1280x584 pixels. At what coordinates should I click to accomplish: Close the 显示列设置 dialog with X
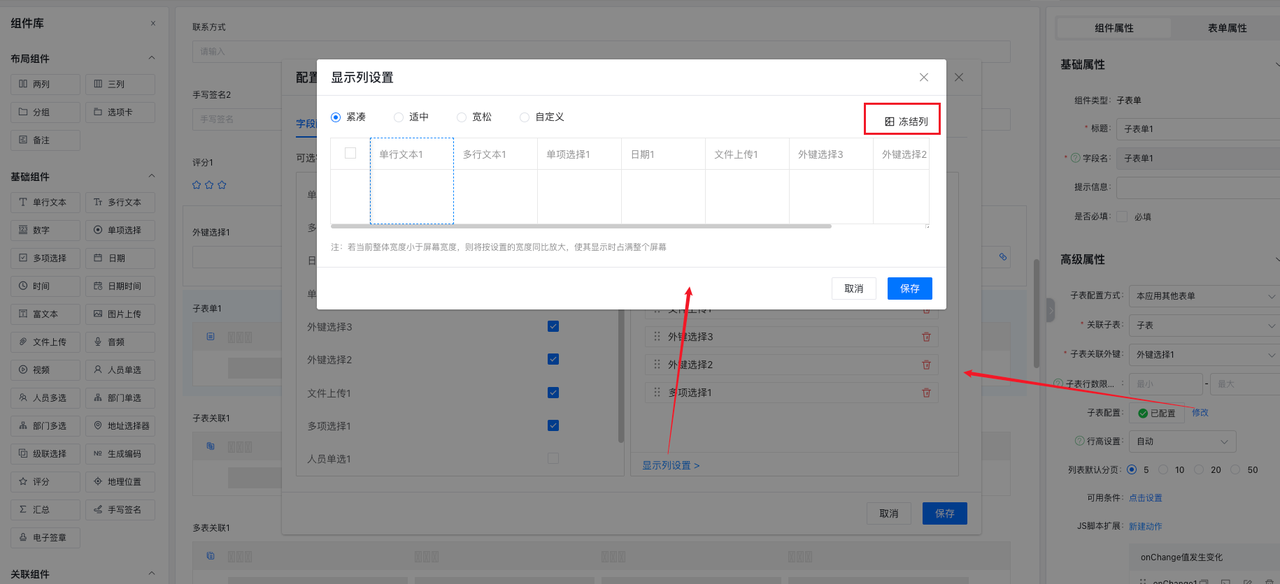pos(924,77)
